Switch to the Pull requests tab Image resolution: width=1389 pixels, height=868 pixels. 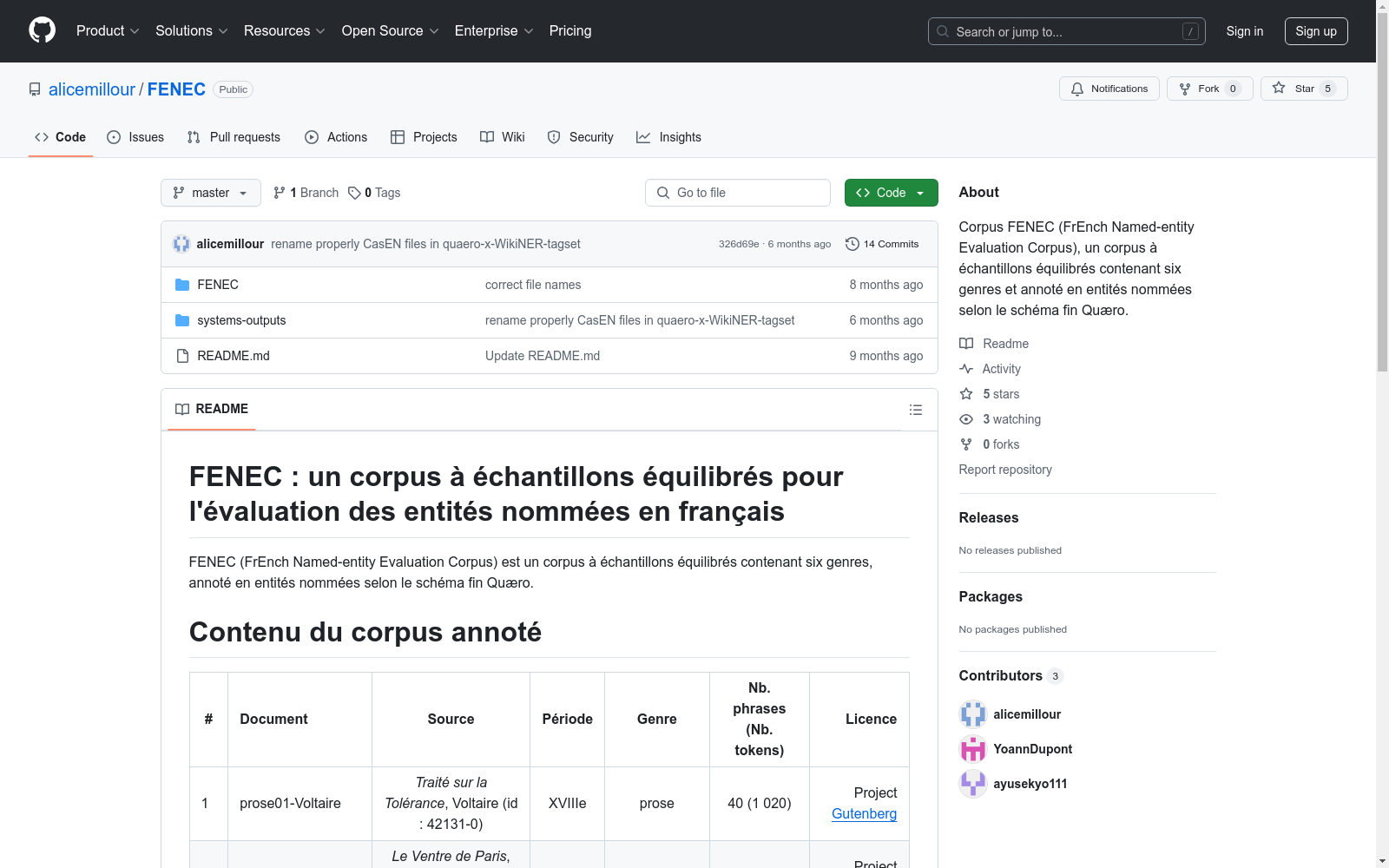[x=234, y=137]
